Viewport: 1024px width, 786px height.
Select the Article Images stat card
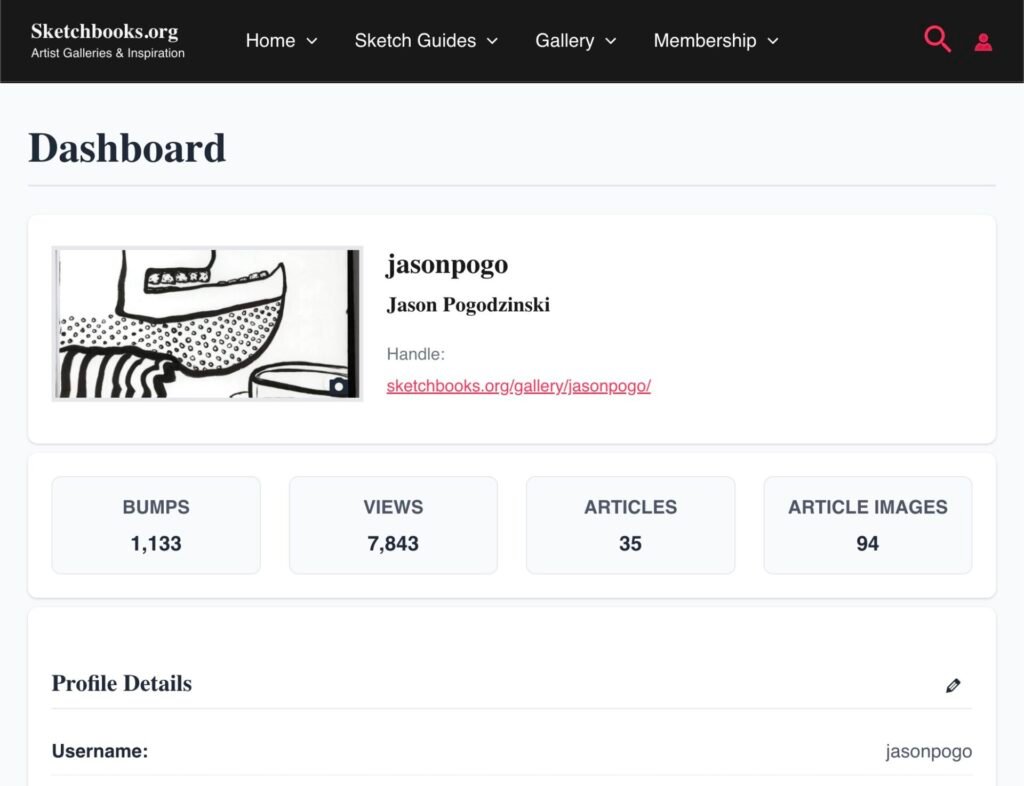(867, 525)
